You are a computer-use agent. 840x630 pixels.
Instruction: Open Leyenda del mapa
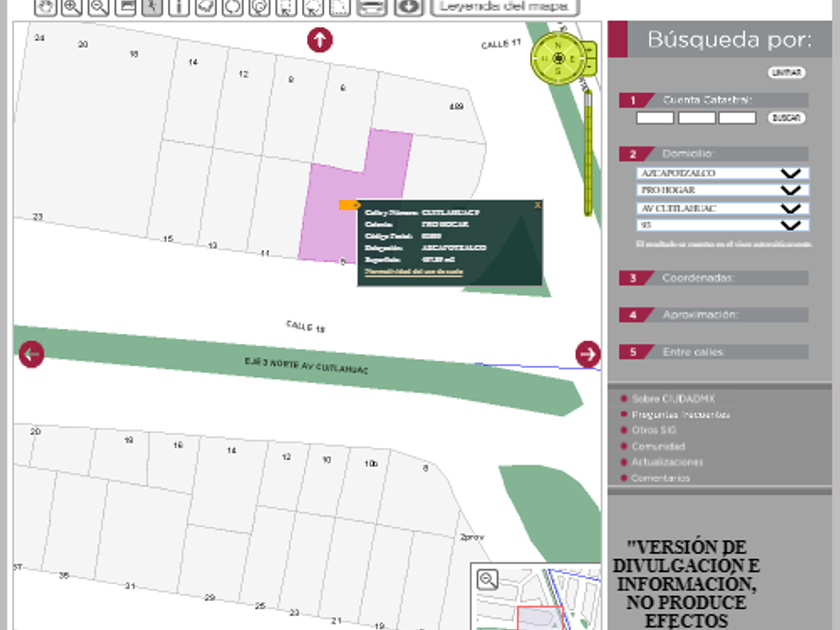(505, 7)
